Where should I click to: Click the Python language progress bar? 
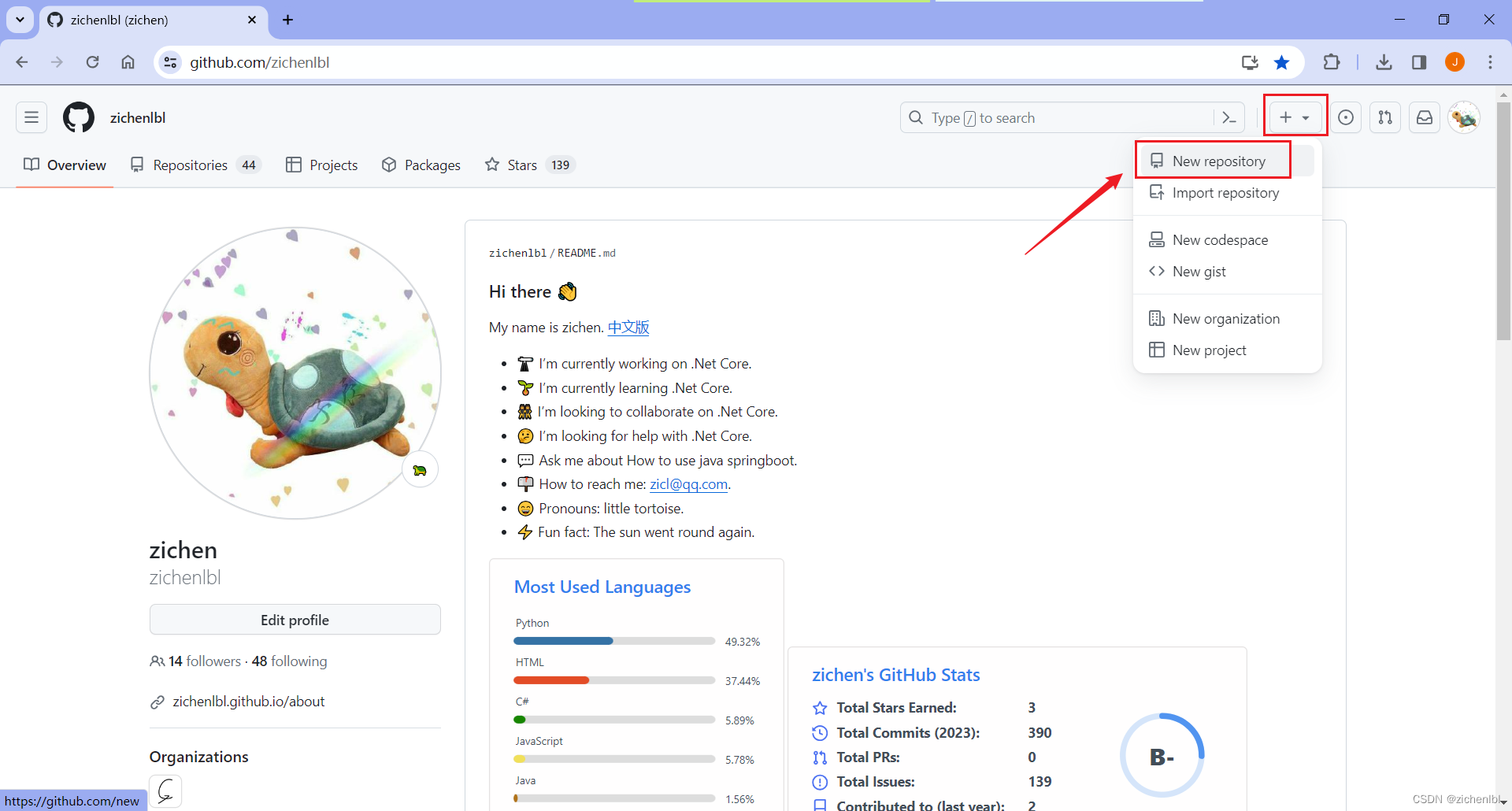tap(614, 641)
